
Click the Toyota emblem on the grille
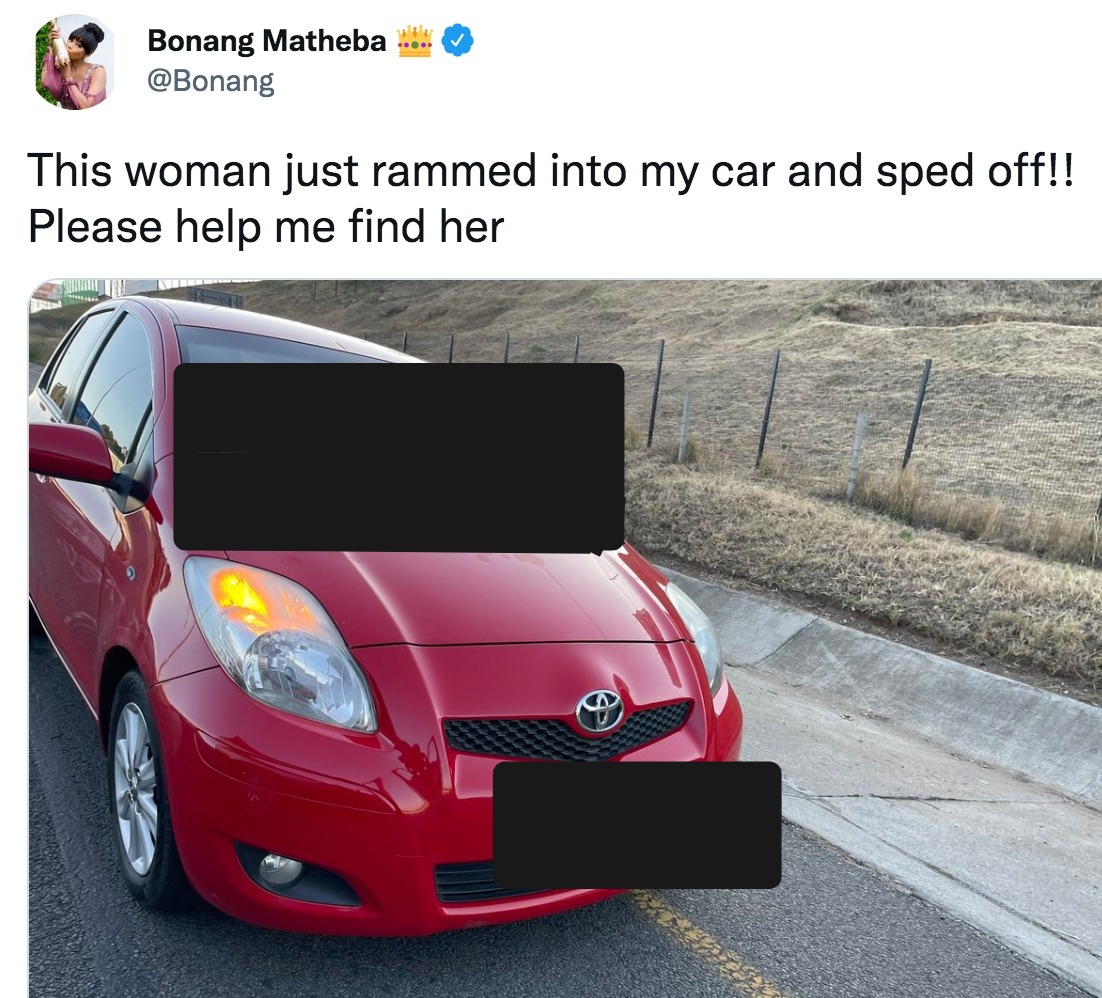599,710
